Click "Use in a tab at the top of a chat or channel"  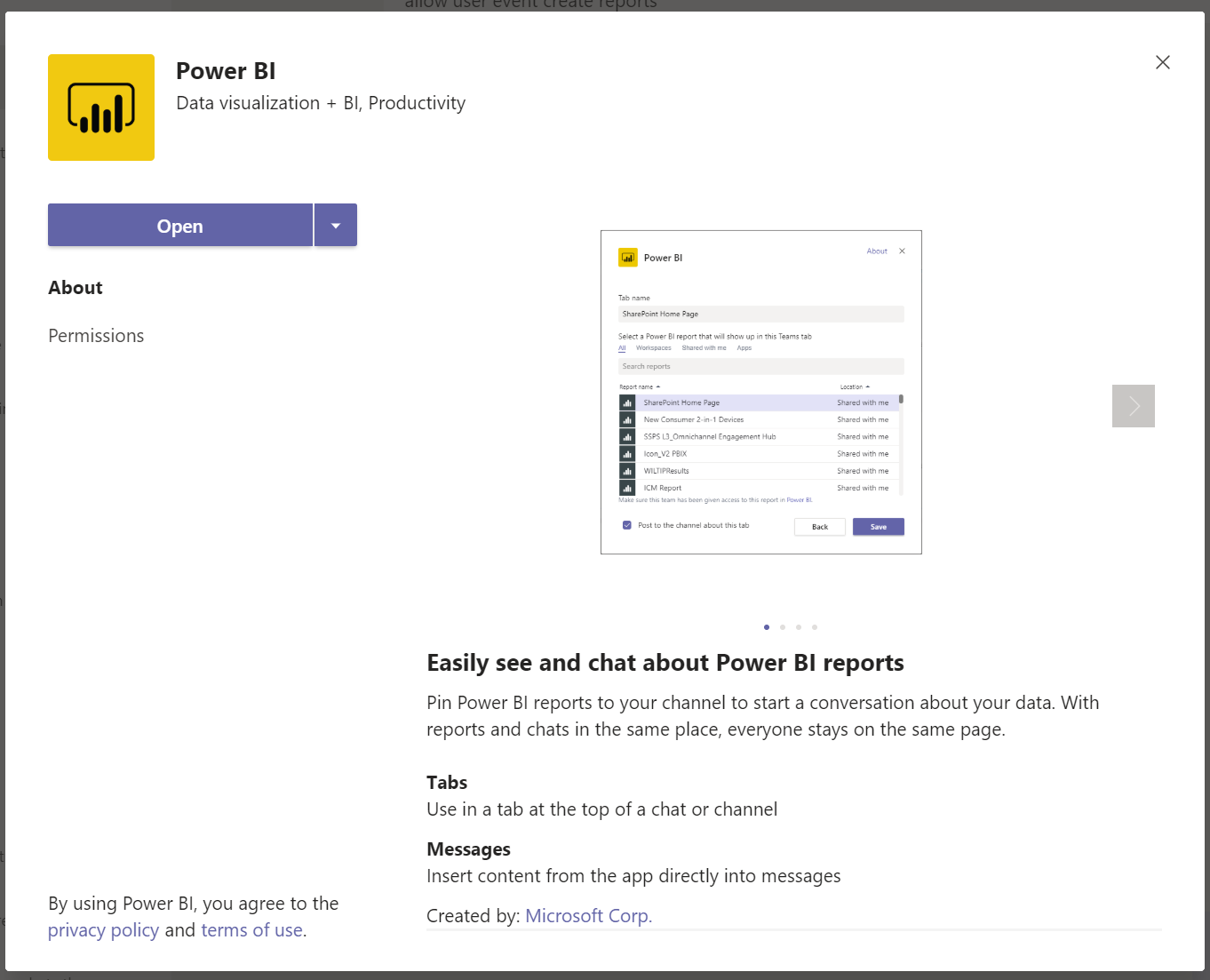point(602,809)
